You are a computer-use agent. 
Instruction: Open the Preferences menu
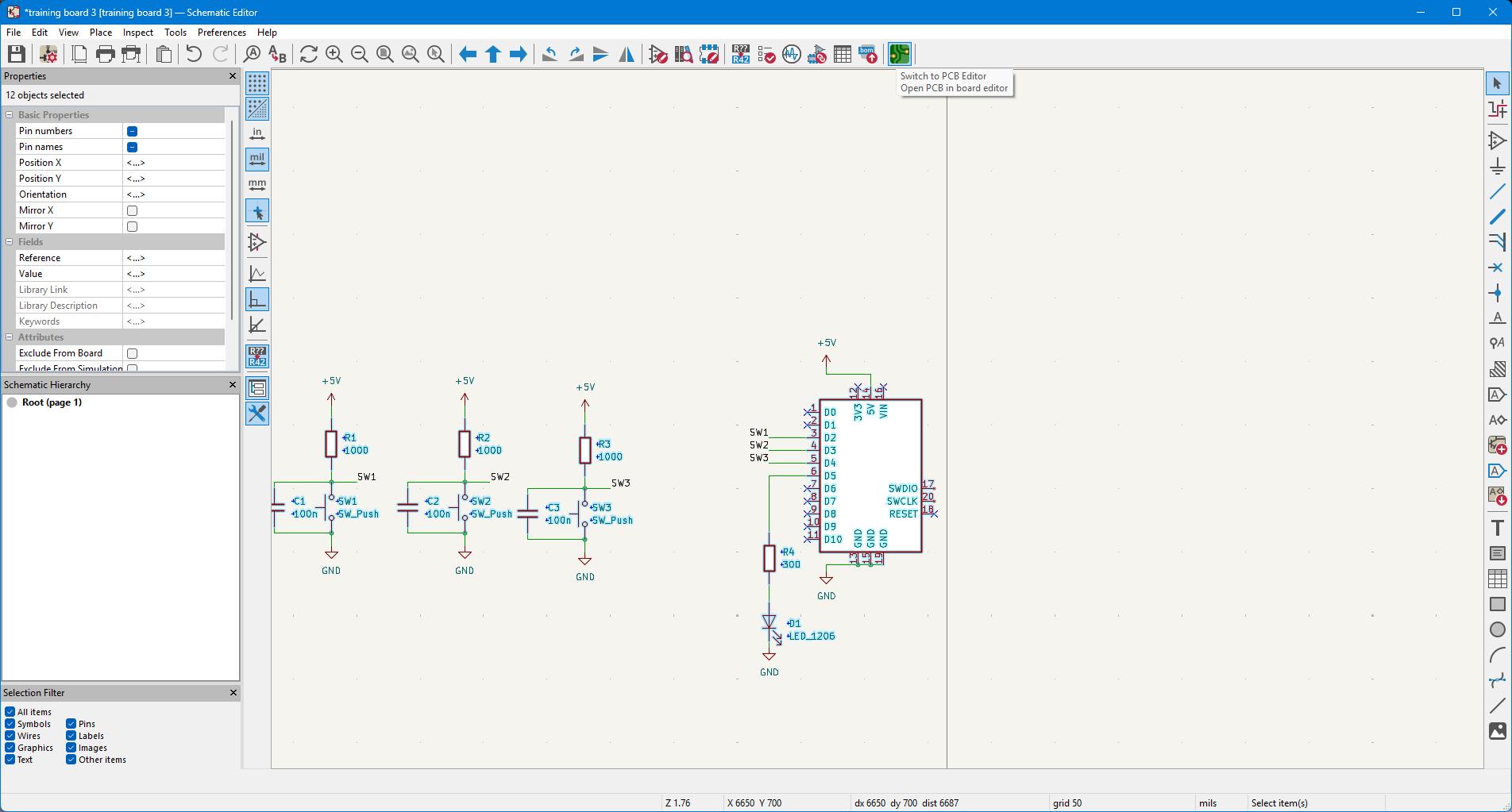tap(222, 33)
